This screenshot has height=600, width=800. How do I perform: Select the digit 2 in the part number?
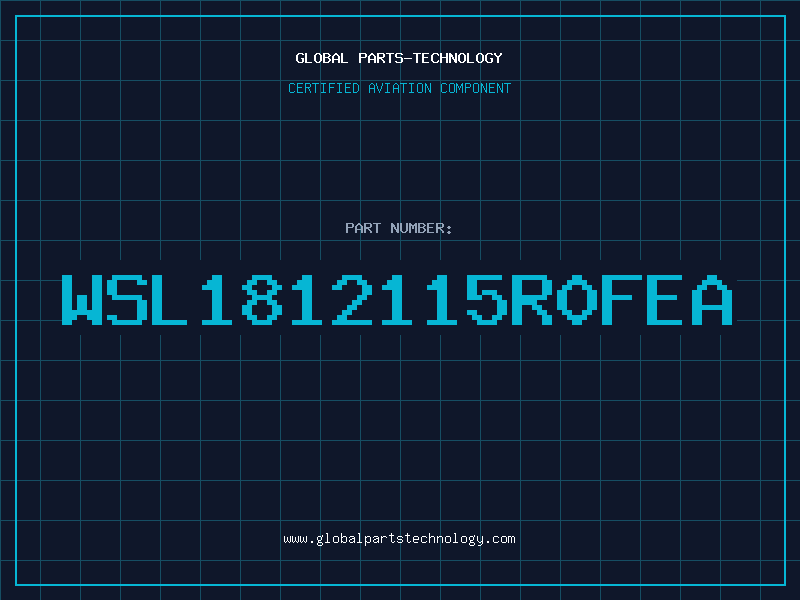[x=352, y=299]
